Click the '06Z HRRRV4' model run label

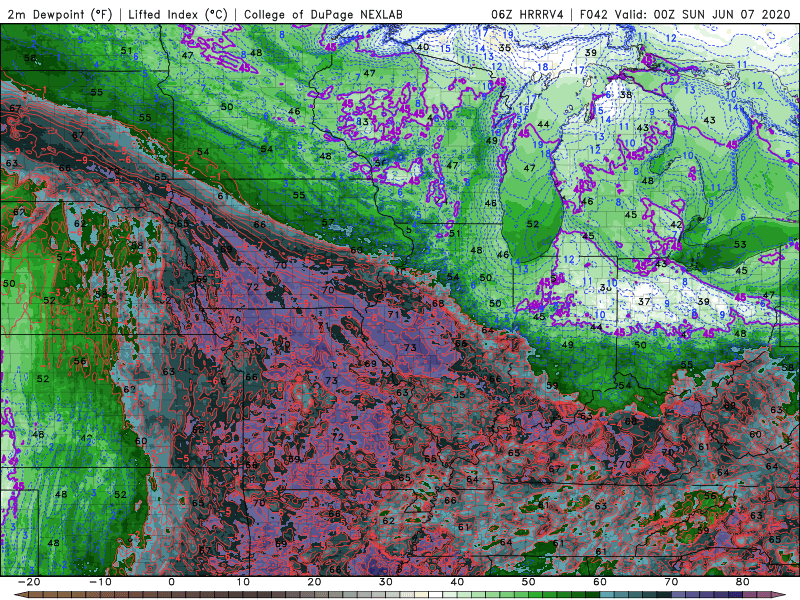pos(527,14)
